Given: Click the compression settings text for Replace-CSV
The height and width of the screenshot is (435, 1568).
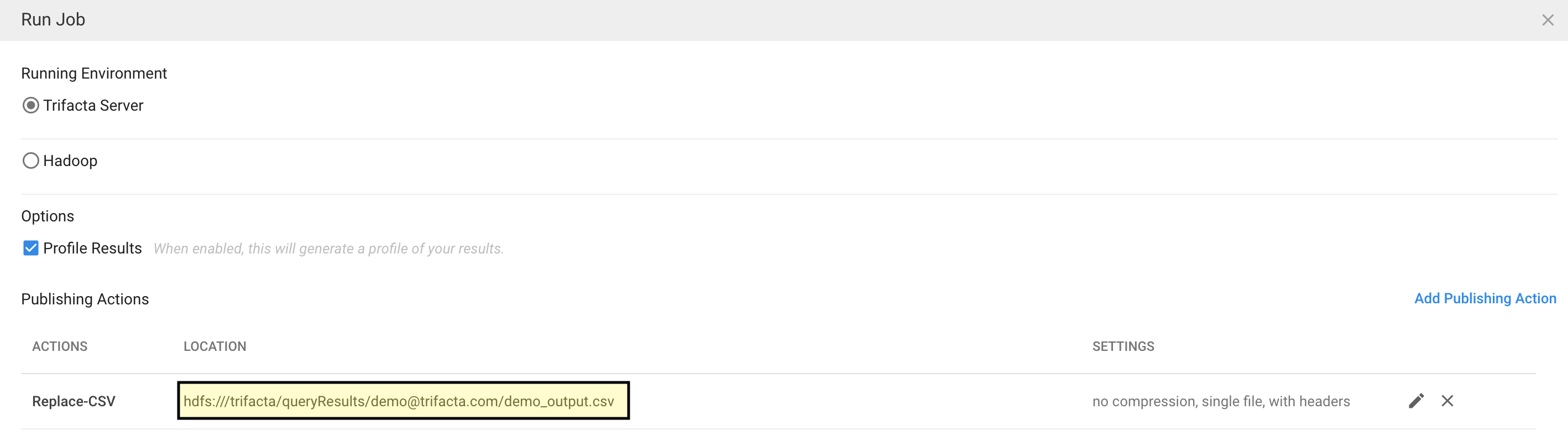Looking at the screenshot, I should [x=1220, y=401].
